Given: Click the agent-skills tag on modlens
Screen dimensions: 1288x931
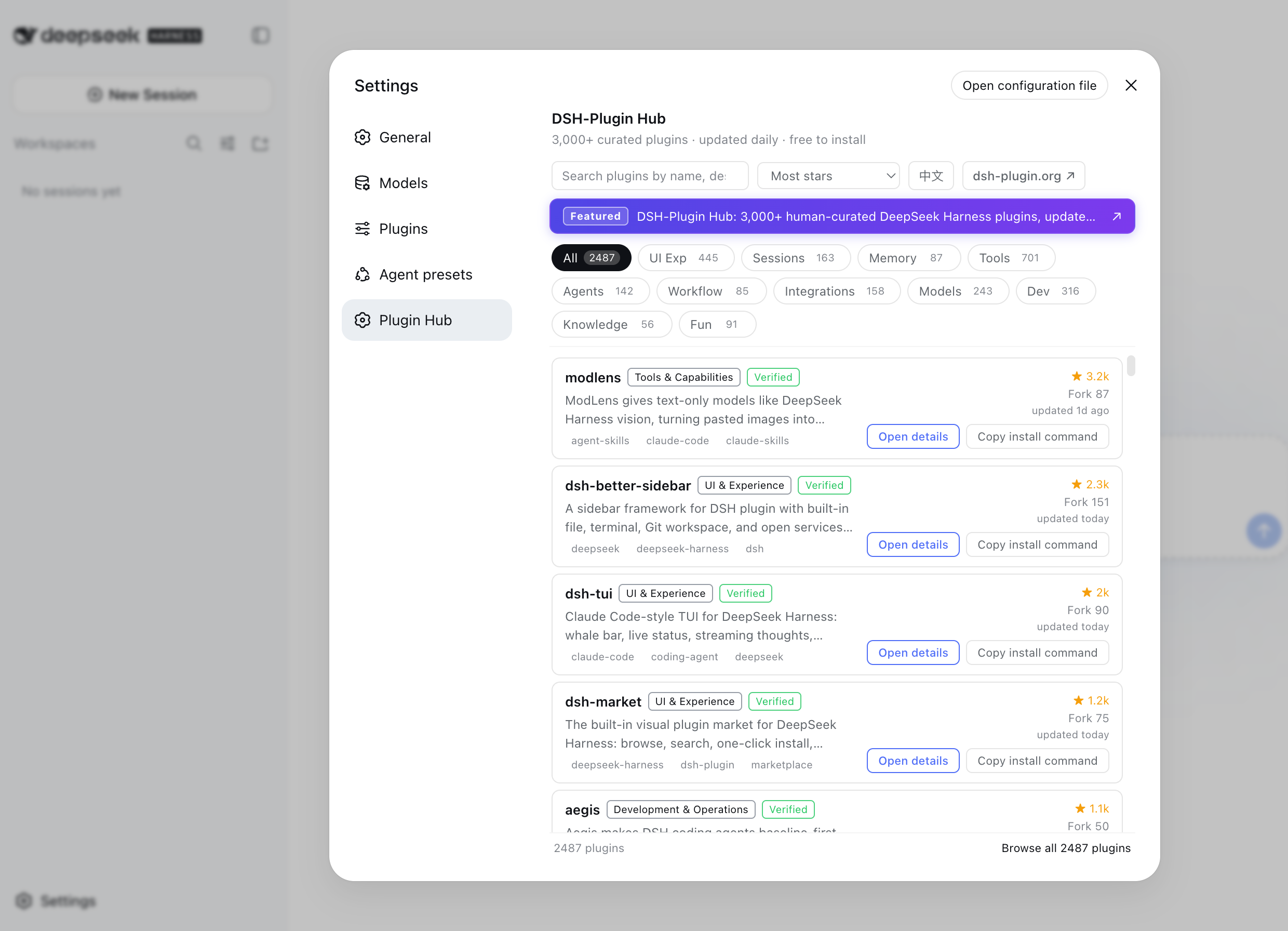Looking at the screenshot, I should tap(600, 440).
